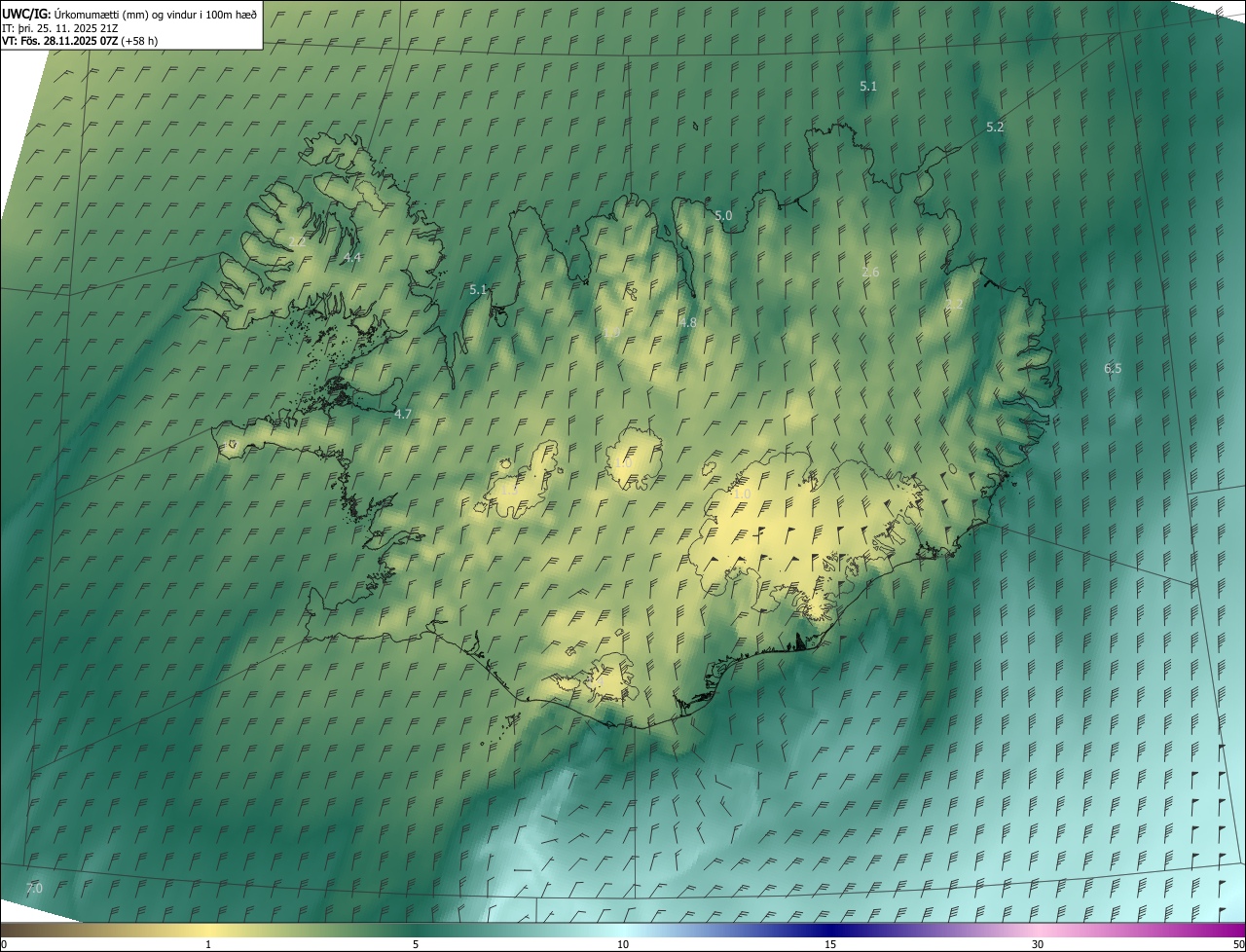Click the '30' label on the color scale
The image size is (1246, 952).
click(x=1038, y=945)
